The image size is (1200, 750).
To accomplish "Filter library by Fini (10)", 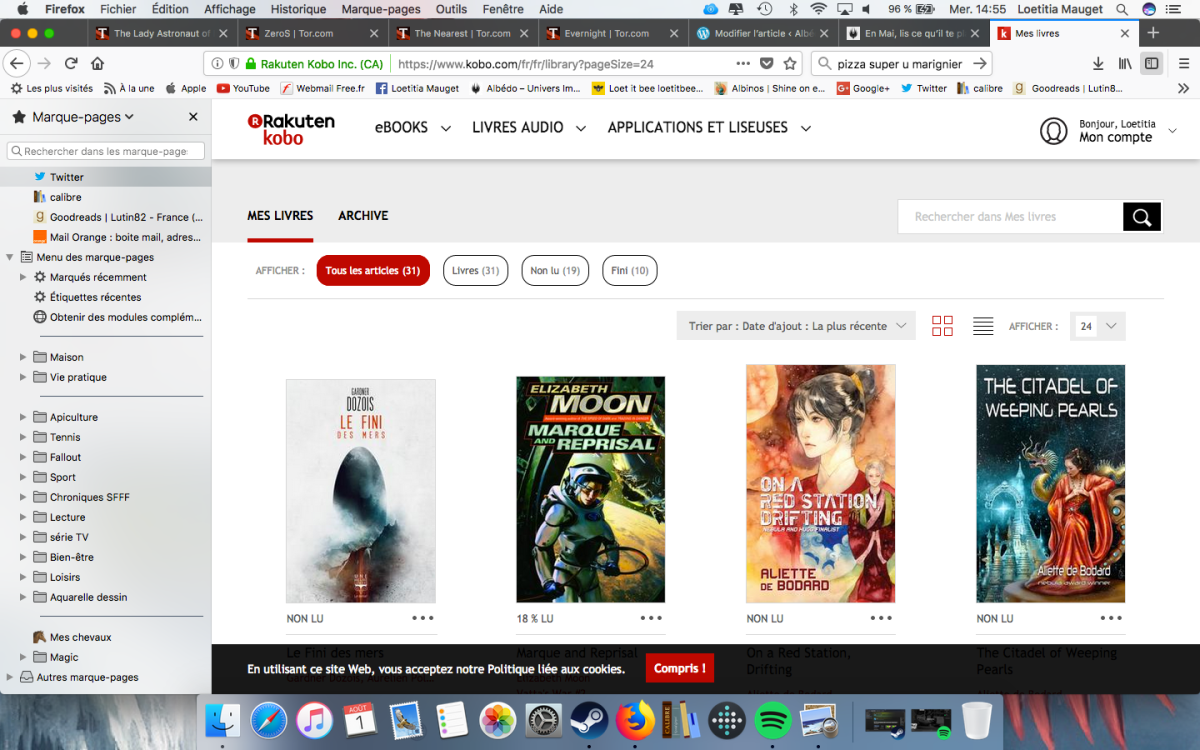I will [629, 271].
